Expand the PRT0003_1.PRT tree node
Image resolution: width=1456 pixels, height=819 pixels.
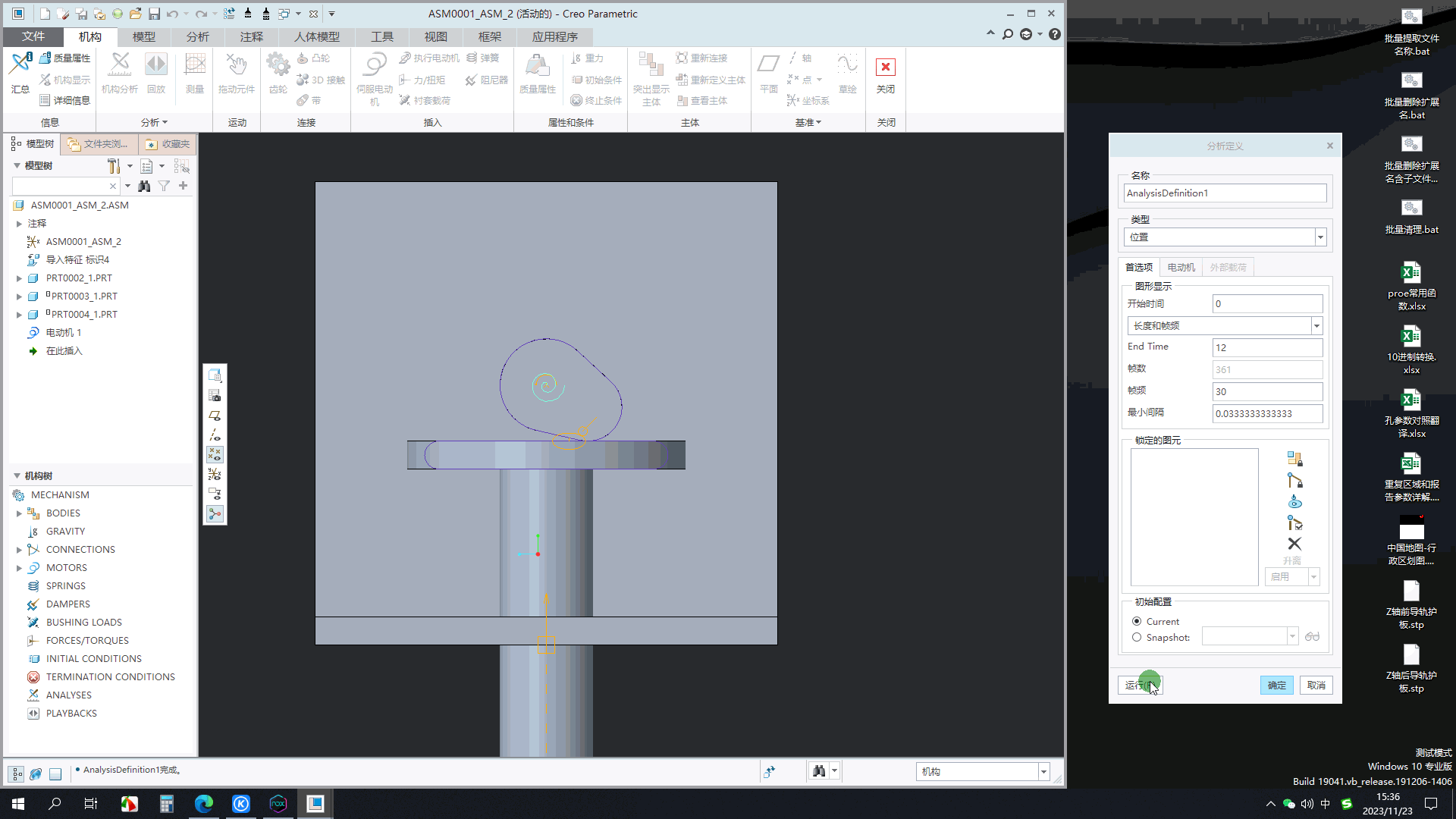click(19, 297)
